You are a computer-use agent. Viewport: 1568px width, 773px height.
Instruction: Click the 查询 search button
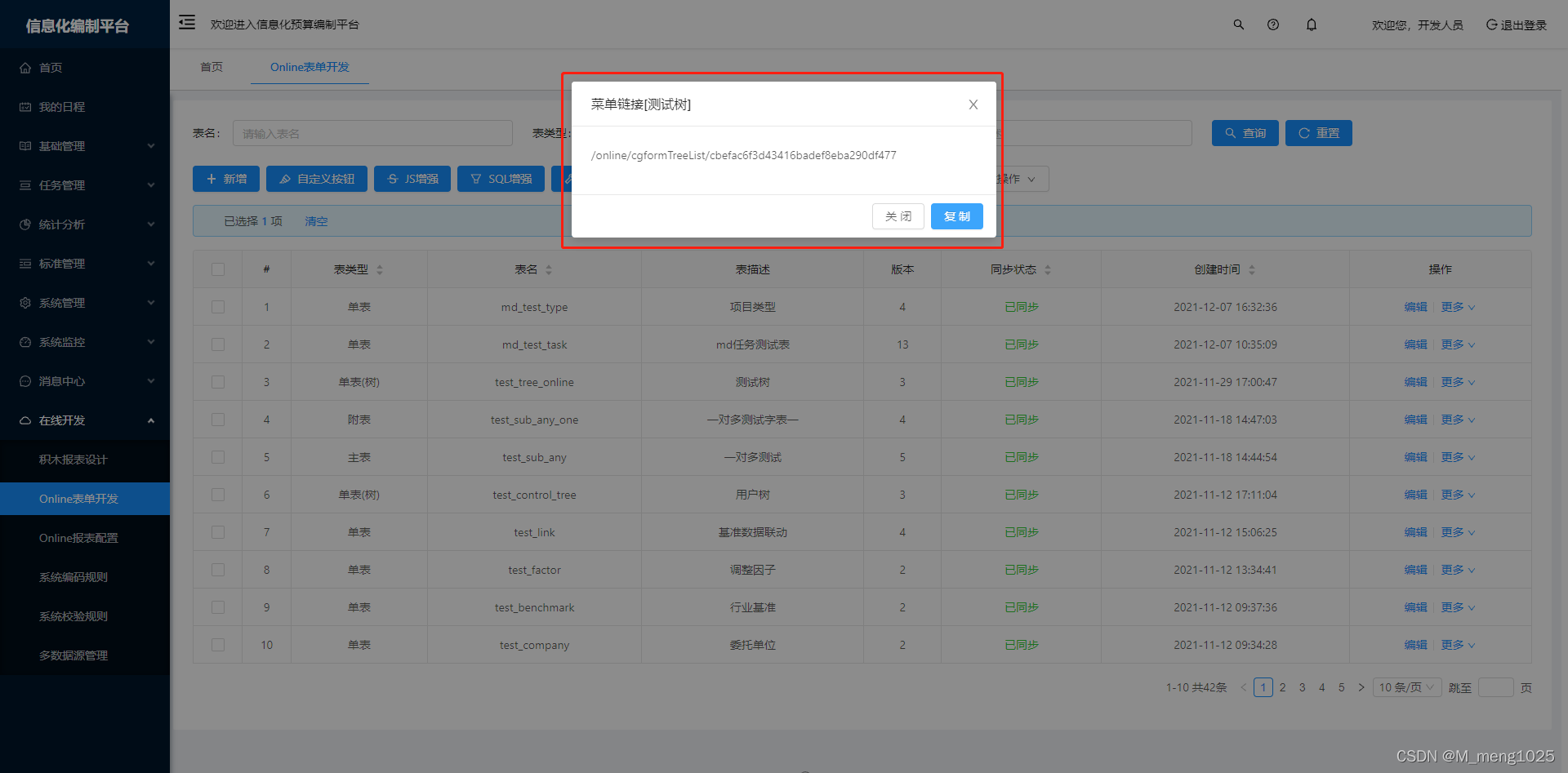1245,133
